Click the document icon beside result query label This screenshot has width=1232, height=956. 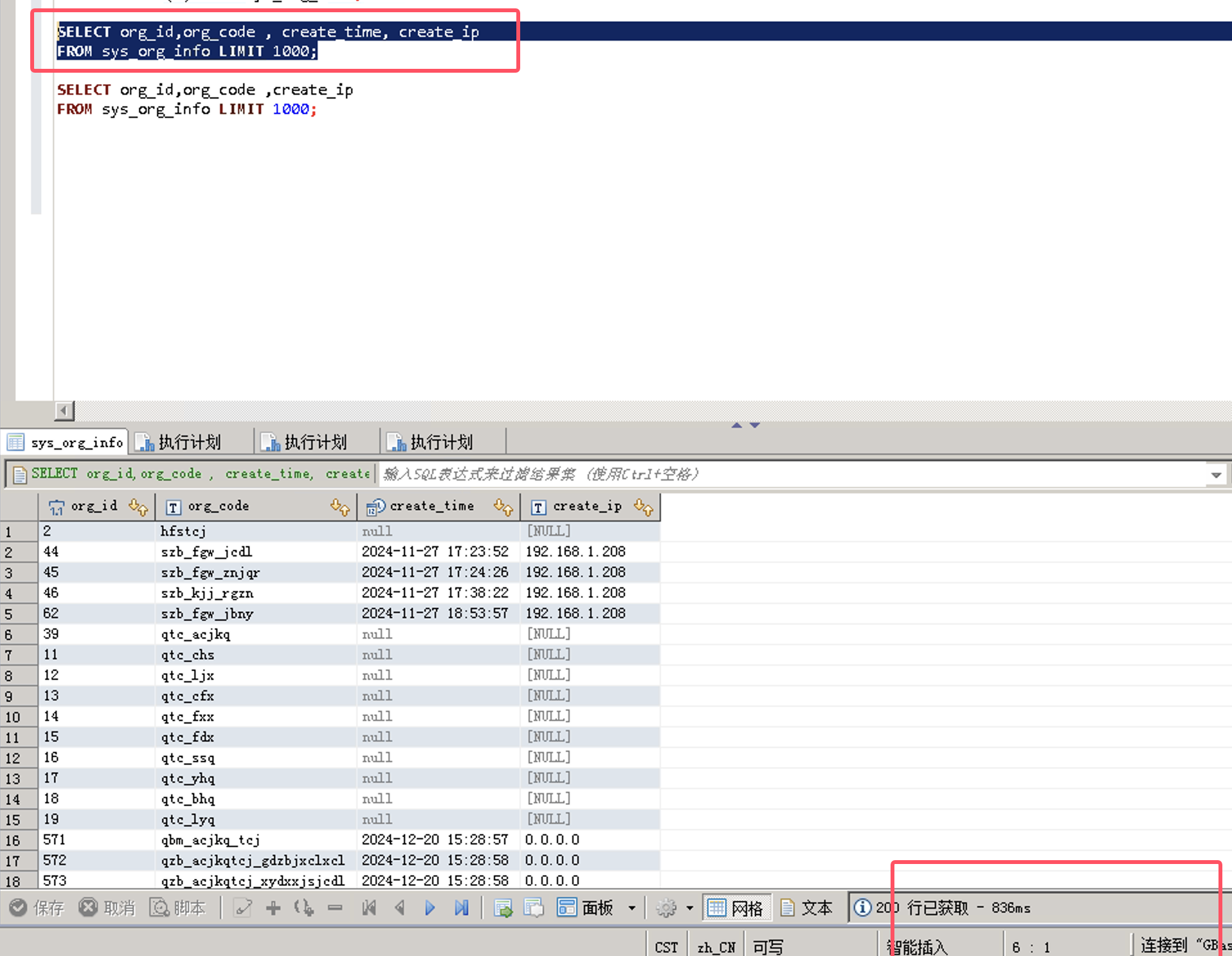pos(19,475)
